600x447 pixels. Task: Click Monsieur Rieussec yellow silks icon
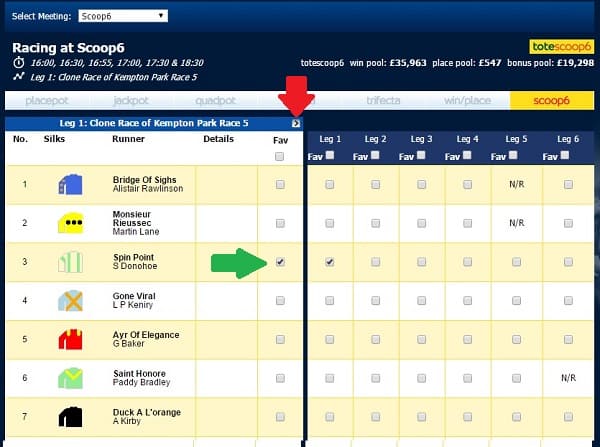point(70,223)
